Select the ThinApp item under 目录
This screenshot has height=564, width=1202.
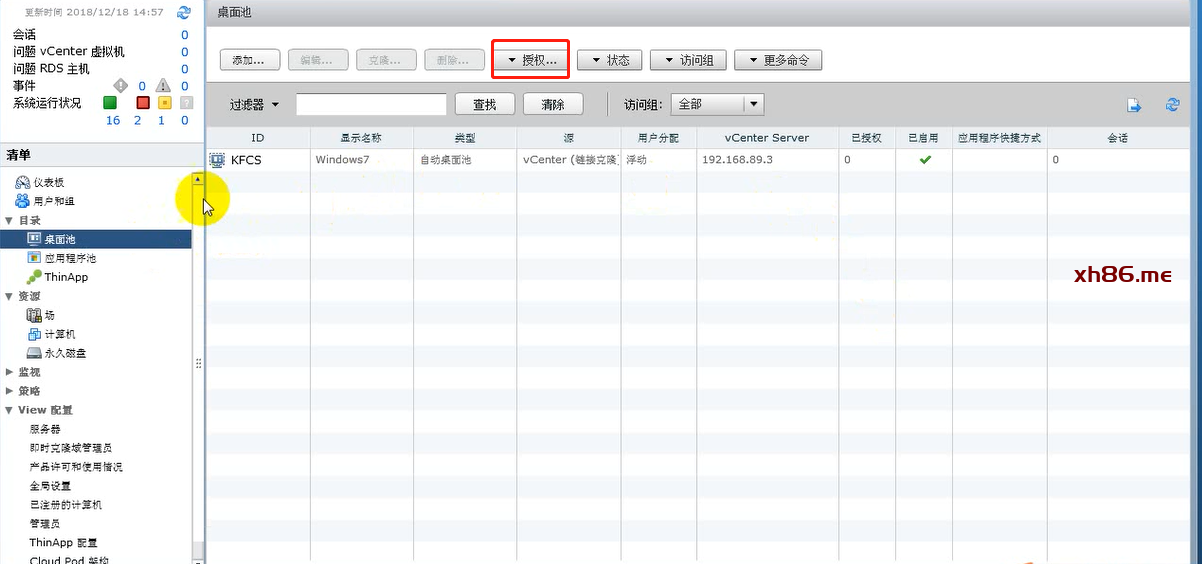pos(65,277)
